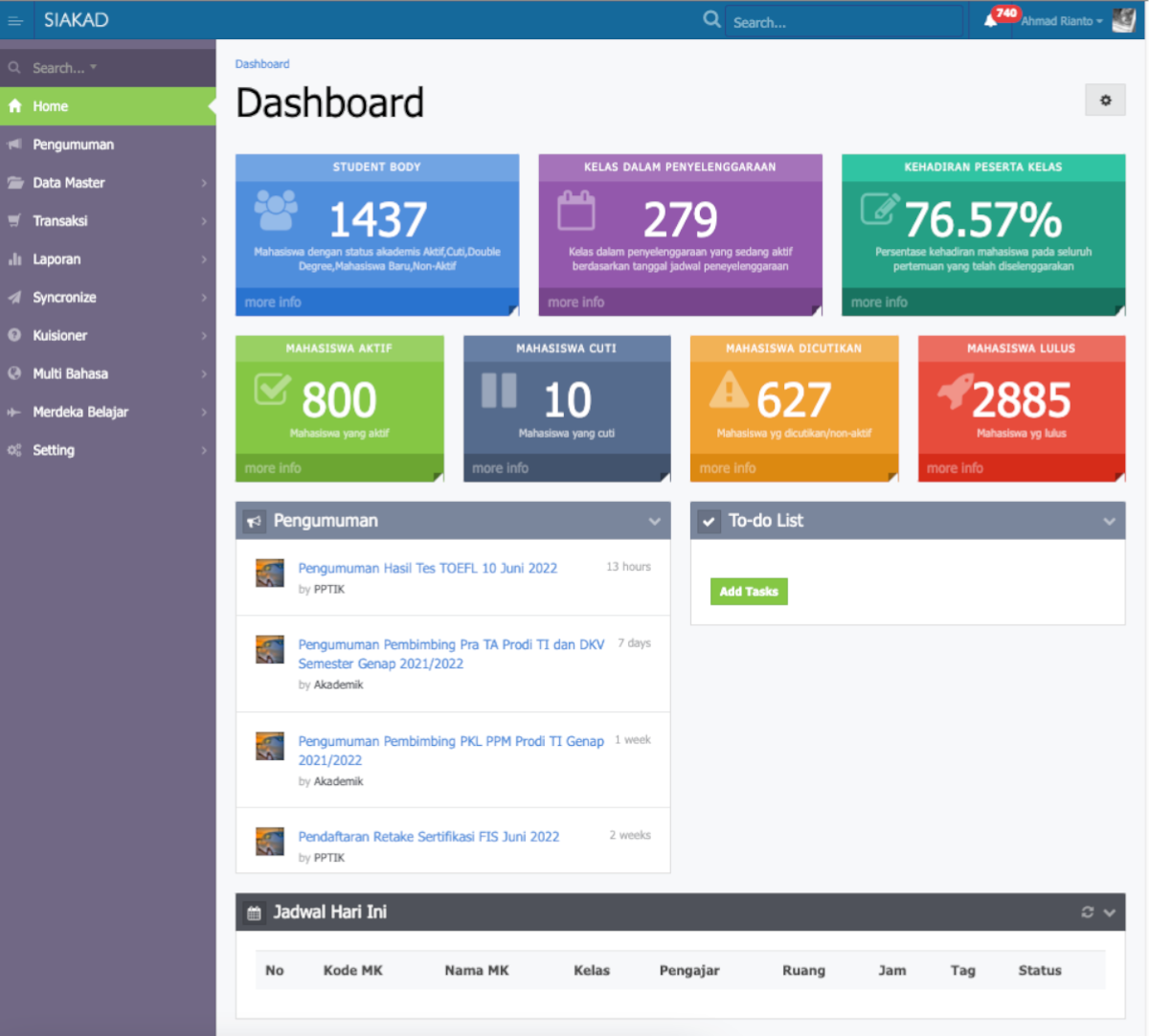Click the gear settings button on Dashboard
The width and height of the screenshot is (1149, 1036).
pyautogui.click(x=1105, y=100)
